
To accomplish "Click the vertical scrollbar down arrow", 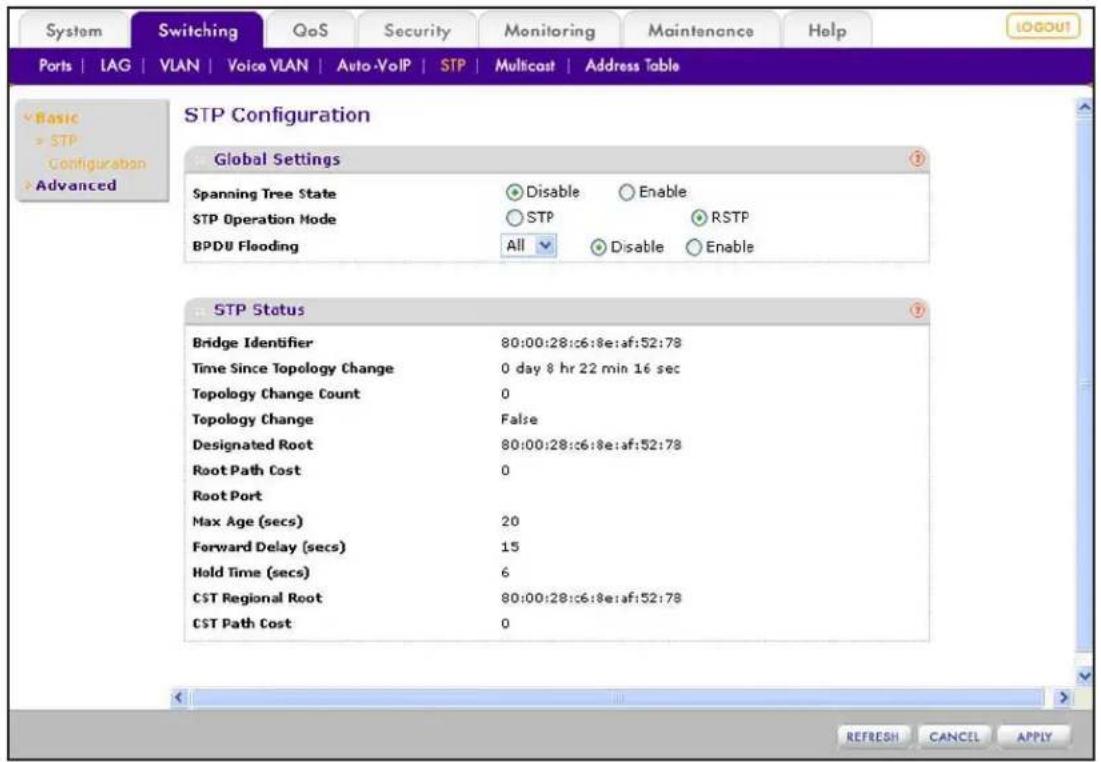I will pyautogui.click(x=1084, y=676).
